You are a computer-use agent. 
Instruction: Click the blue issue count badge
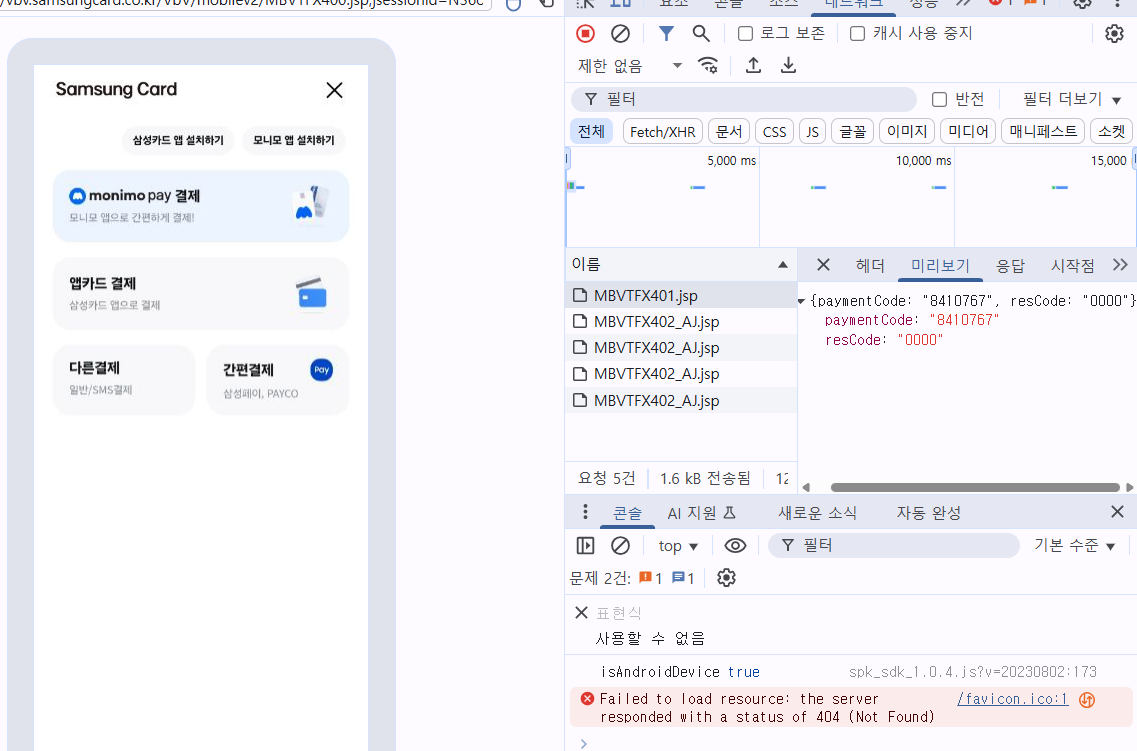point(683,578)
